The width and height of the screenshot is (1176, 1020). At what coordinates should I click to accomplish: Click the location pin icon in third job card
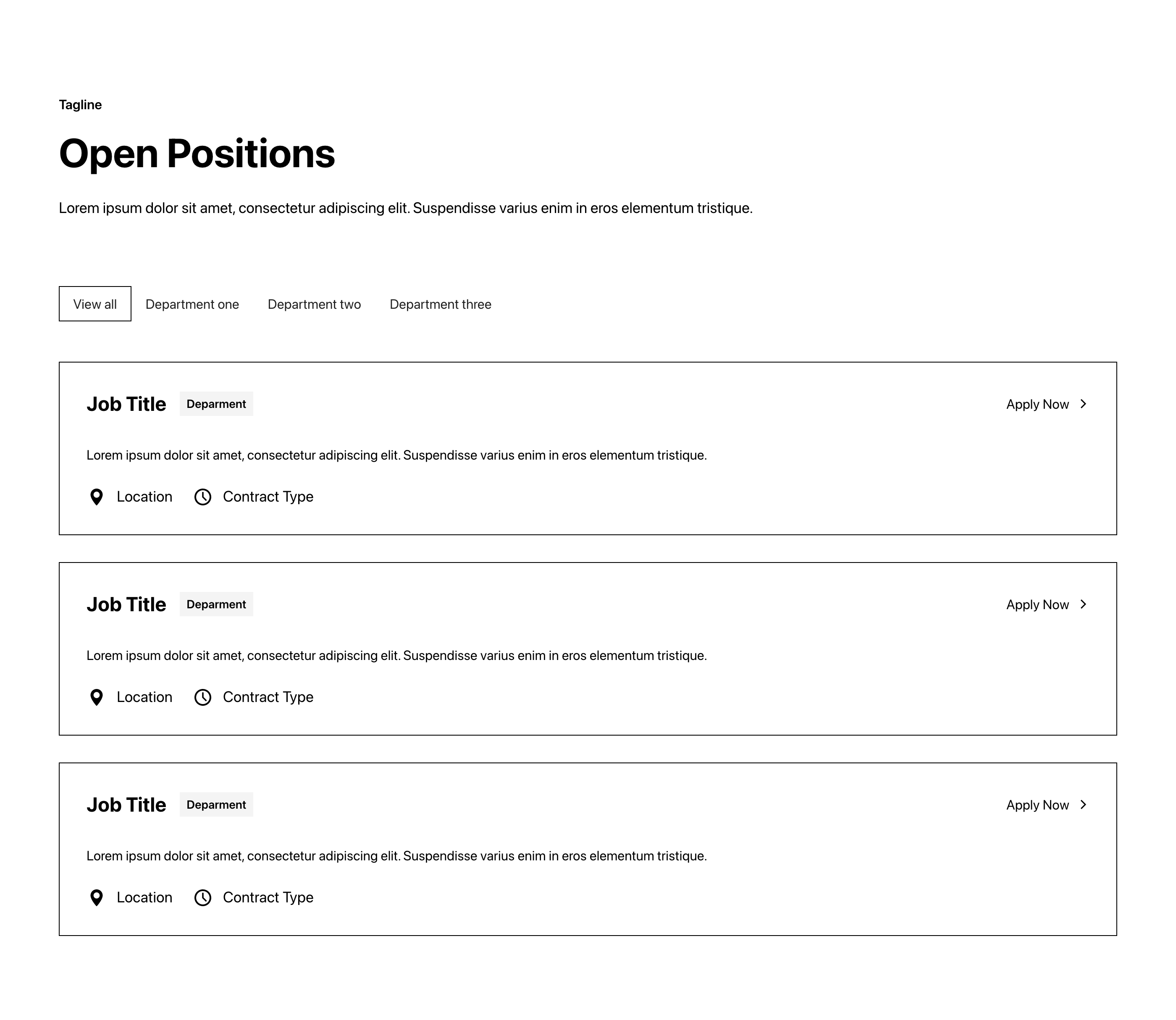(x=97, y=898)
